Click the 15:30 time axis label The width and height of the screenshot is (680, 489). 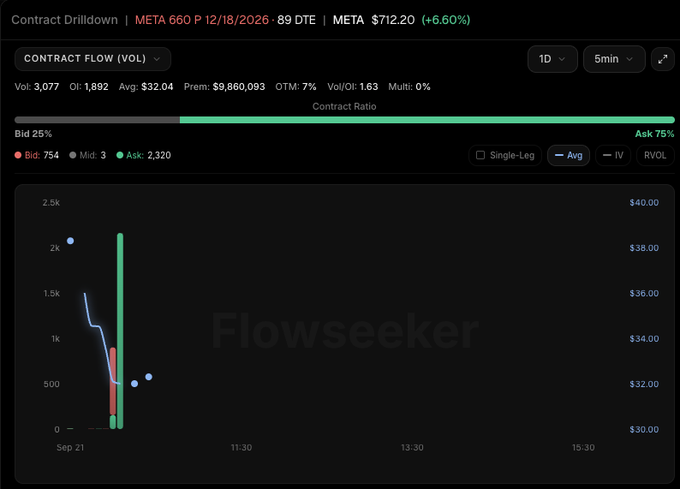(x=583, y=447)
